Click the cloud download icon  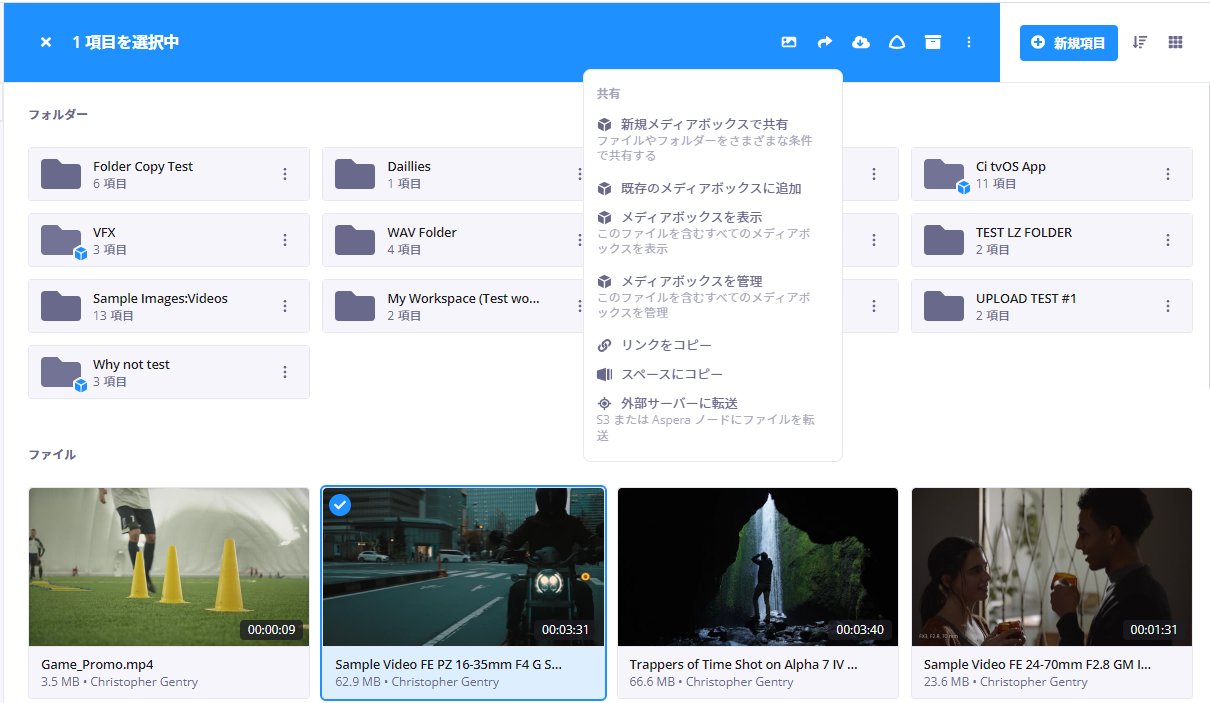pos(861,42)
